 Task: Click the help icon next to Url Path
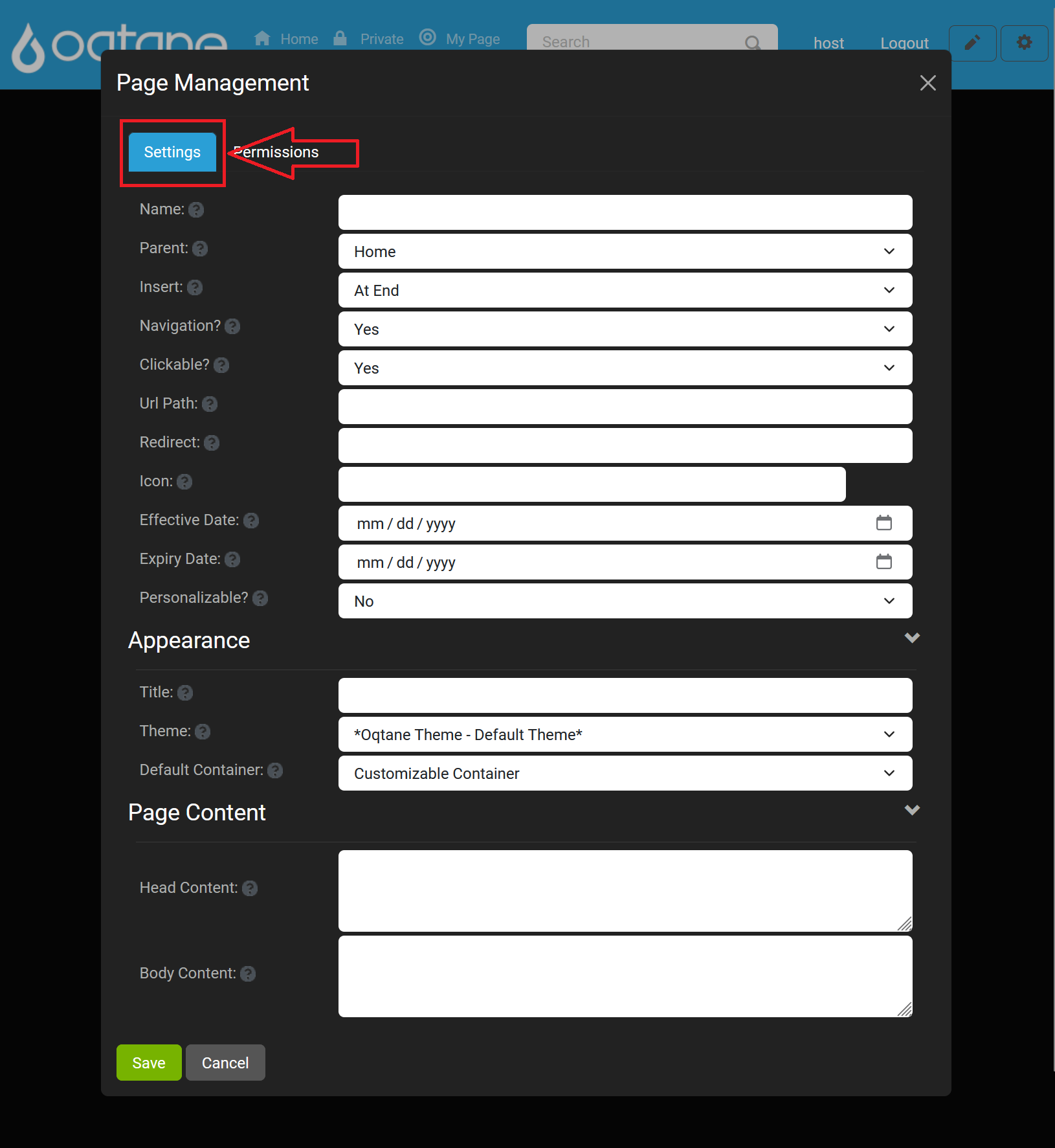pos(210,404)
